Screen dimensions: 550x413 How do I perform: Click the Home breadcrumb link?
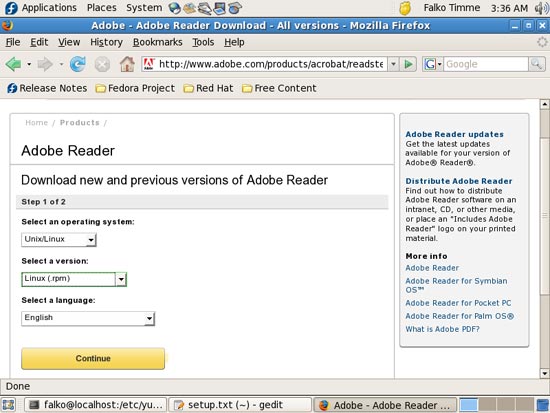point(36,122)
